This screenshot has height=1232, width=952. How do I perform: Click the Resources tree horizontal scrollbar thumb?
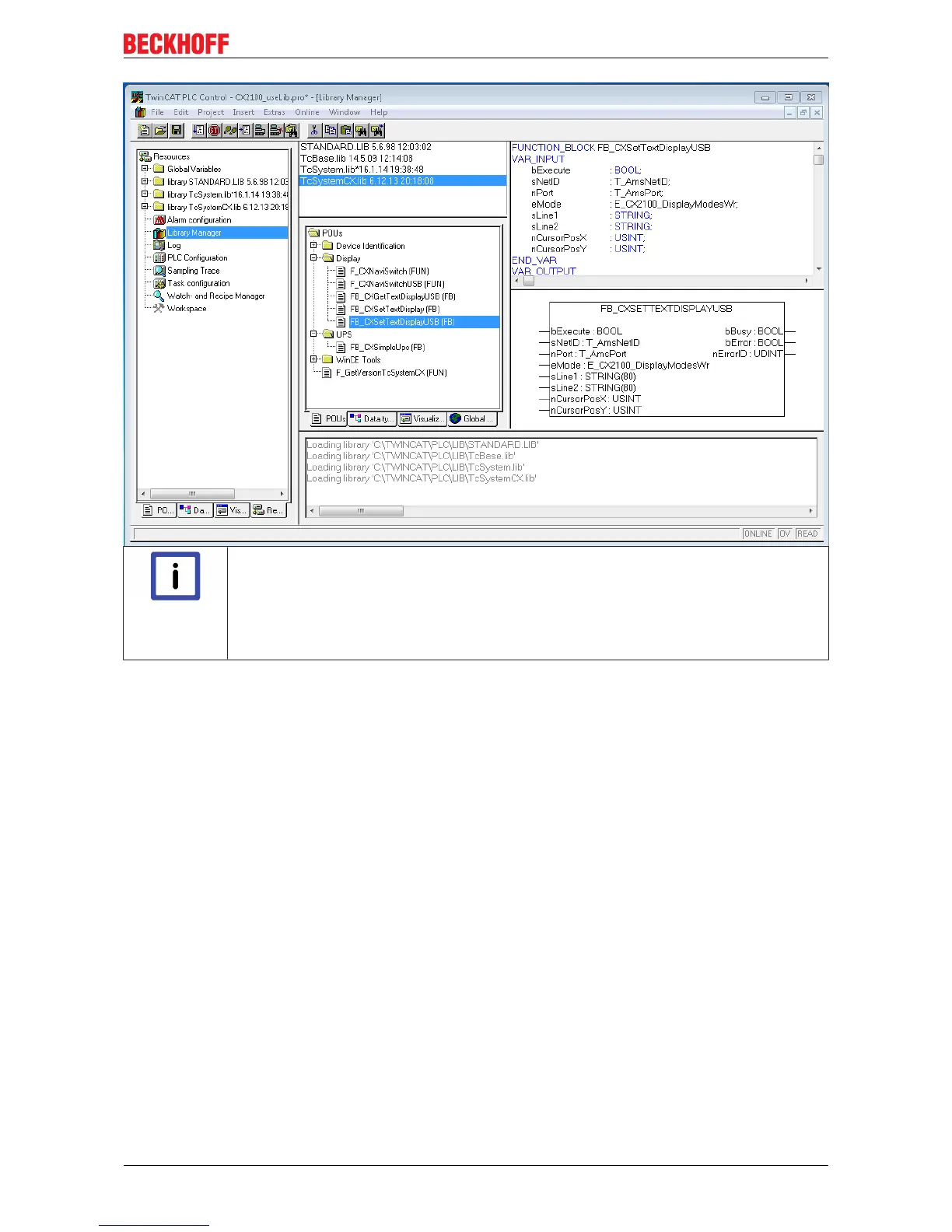point(192,494)
